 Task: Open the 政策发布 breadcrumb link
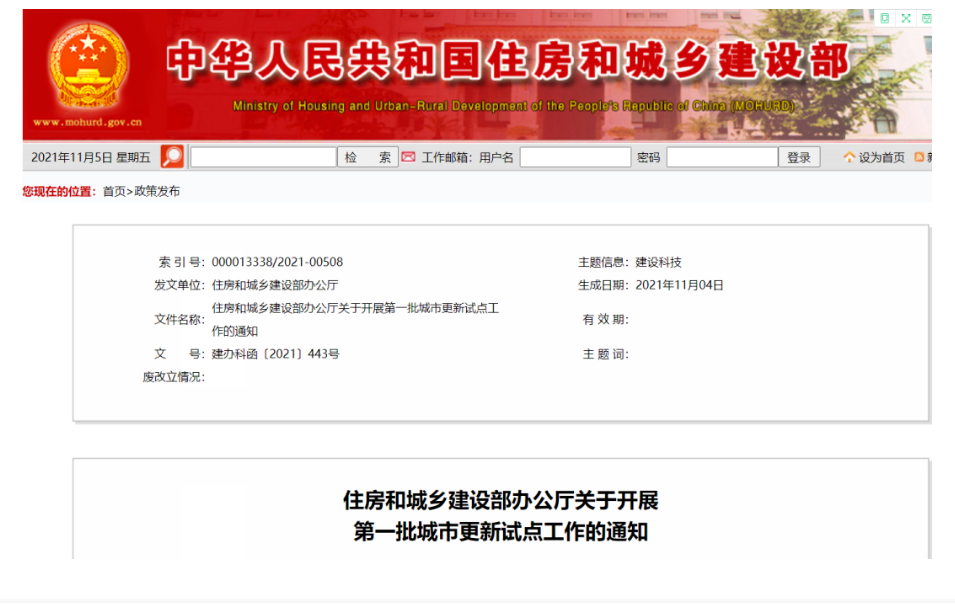click(x=157, y=191)
